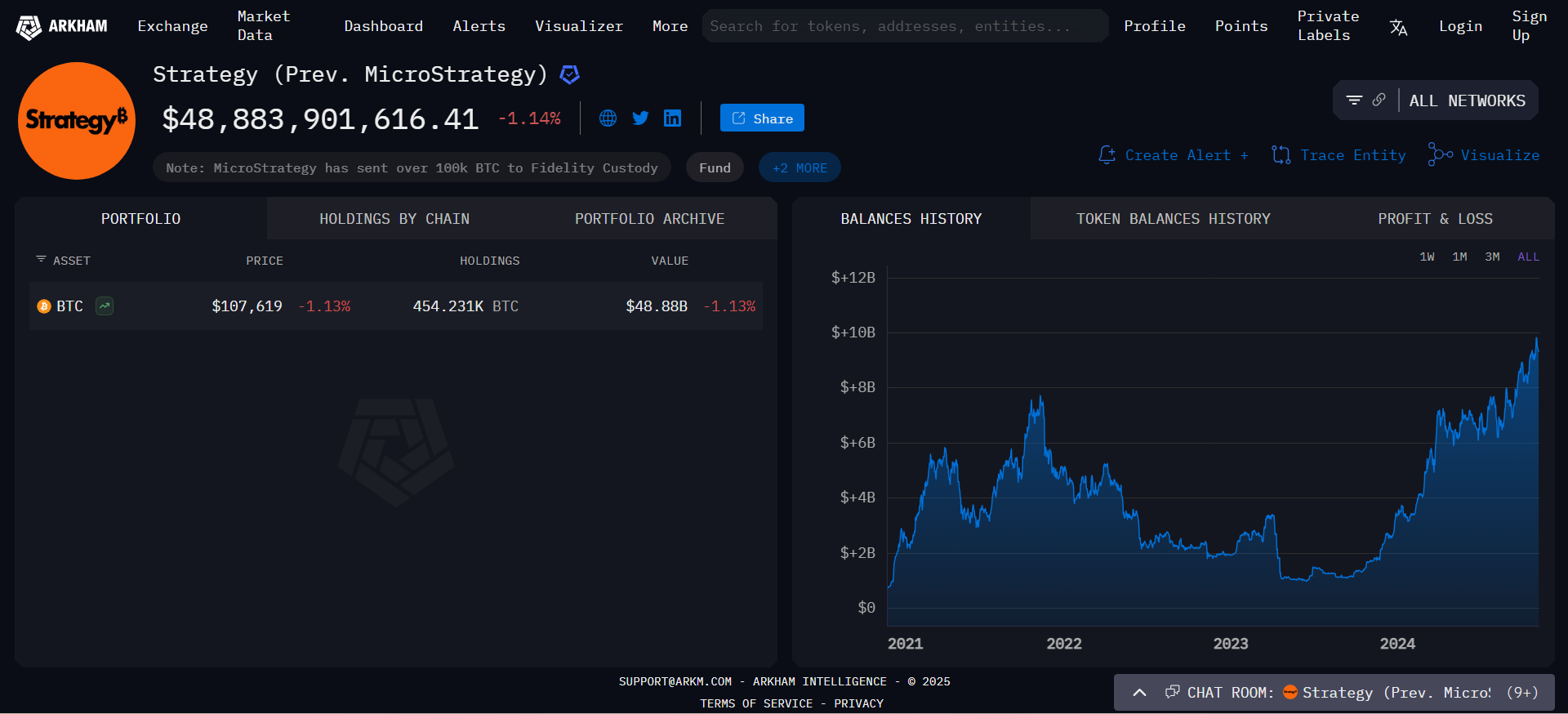Expand the +2 MORE tags

[x=800, y=167]
